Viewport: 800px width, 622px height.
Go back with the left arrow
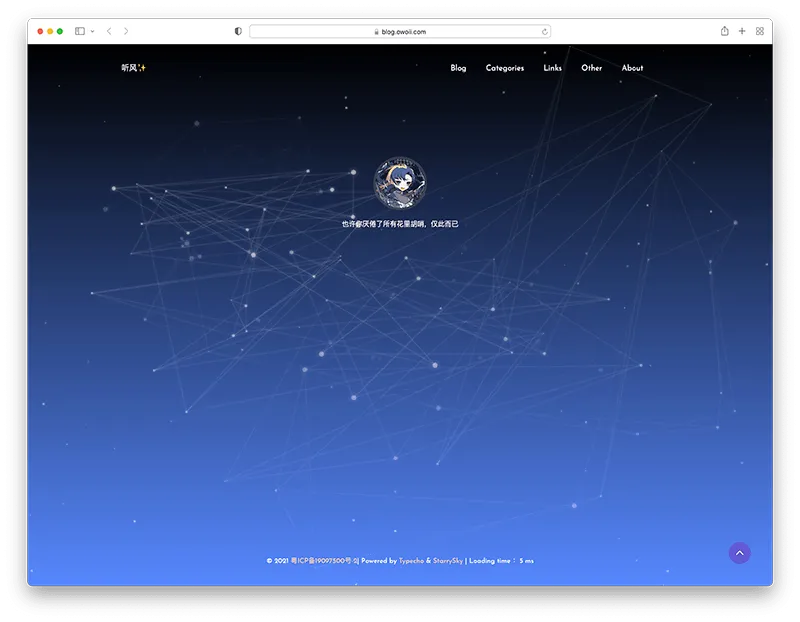click(x=109, y=31)
